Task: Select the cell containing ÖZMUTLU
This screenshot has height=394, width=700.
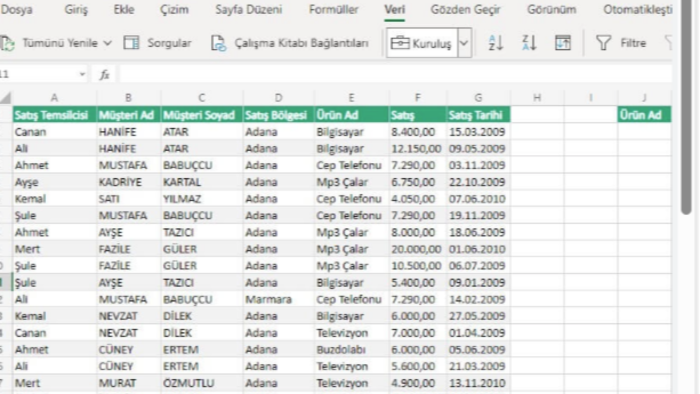Action: click(202, 383)
